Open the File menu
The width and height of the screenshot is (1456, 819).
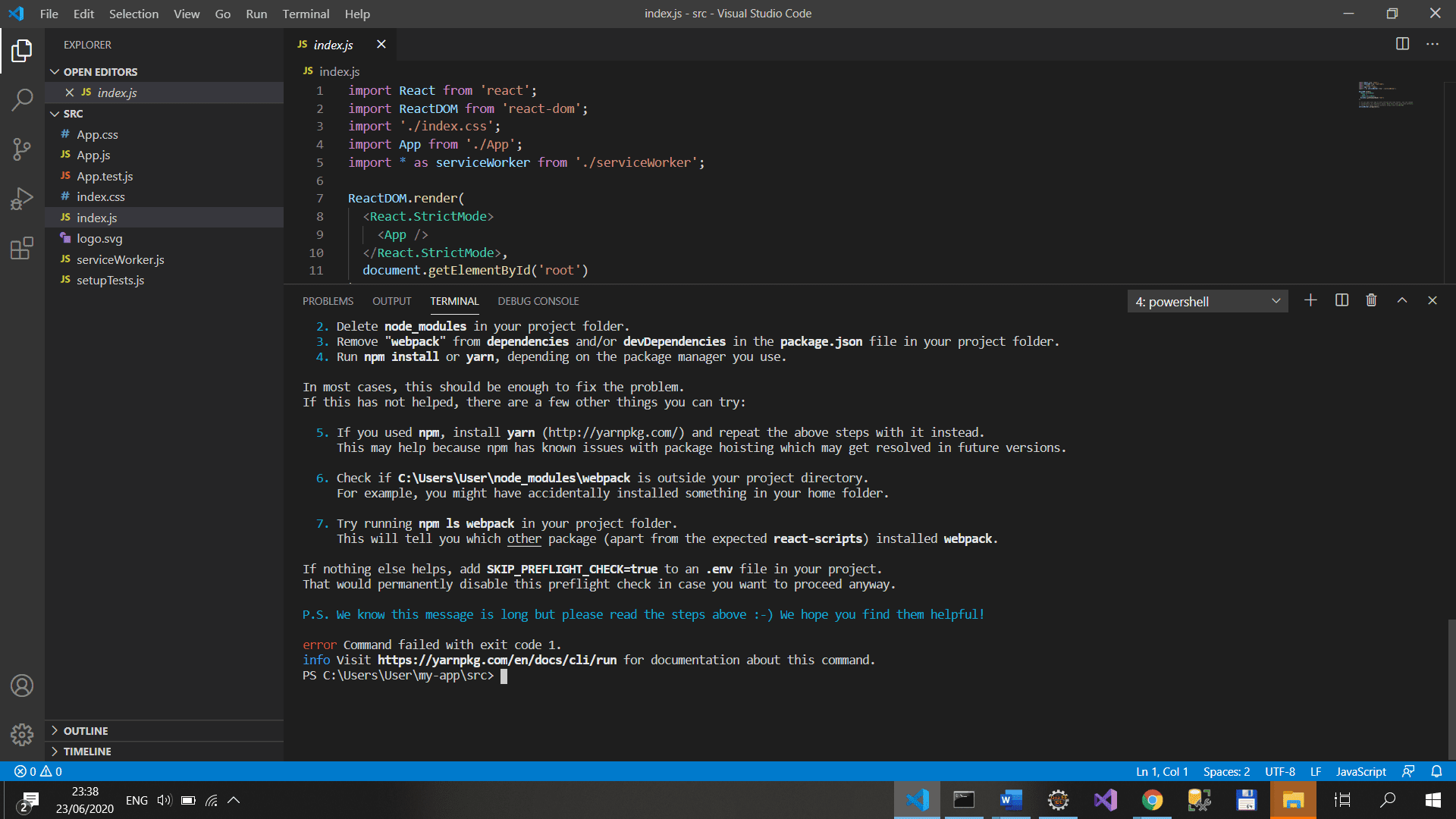49,14
